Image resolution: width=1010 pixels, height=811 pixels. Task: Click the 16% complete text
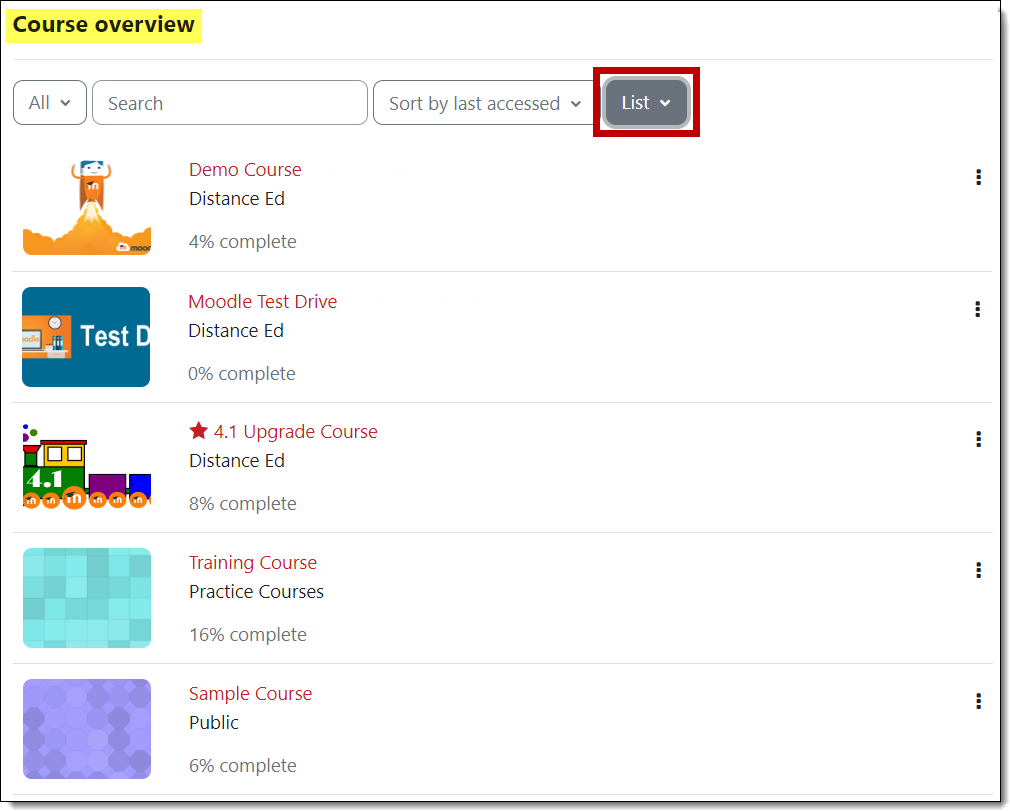(248, 634)
